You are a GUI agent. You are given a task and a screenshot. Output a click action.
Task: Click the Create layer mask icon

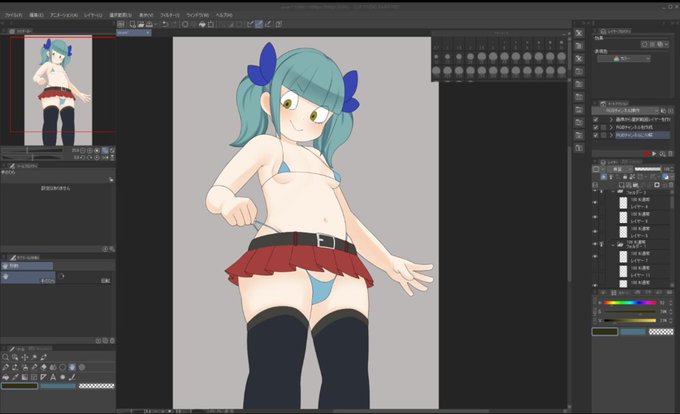click(657, 185)
